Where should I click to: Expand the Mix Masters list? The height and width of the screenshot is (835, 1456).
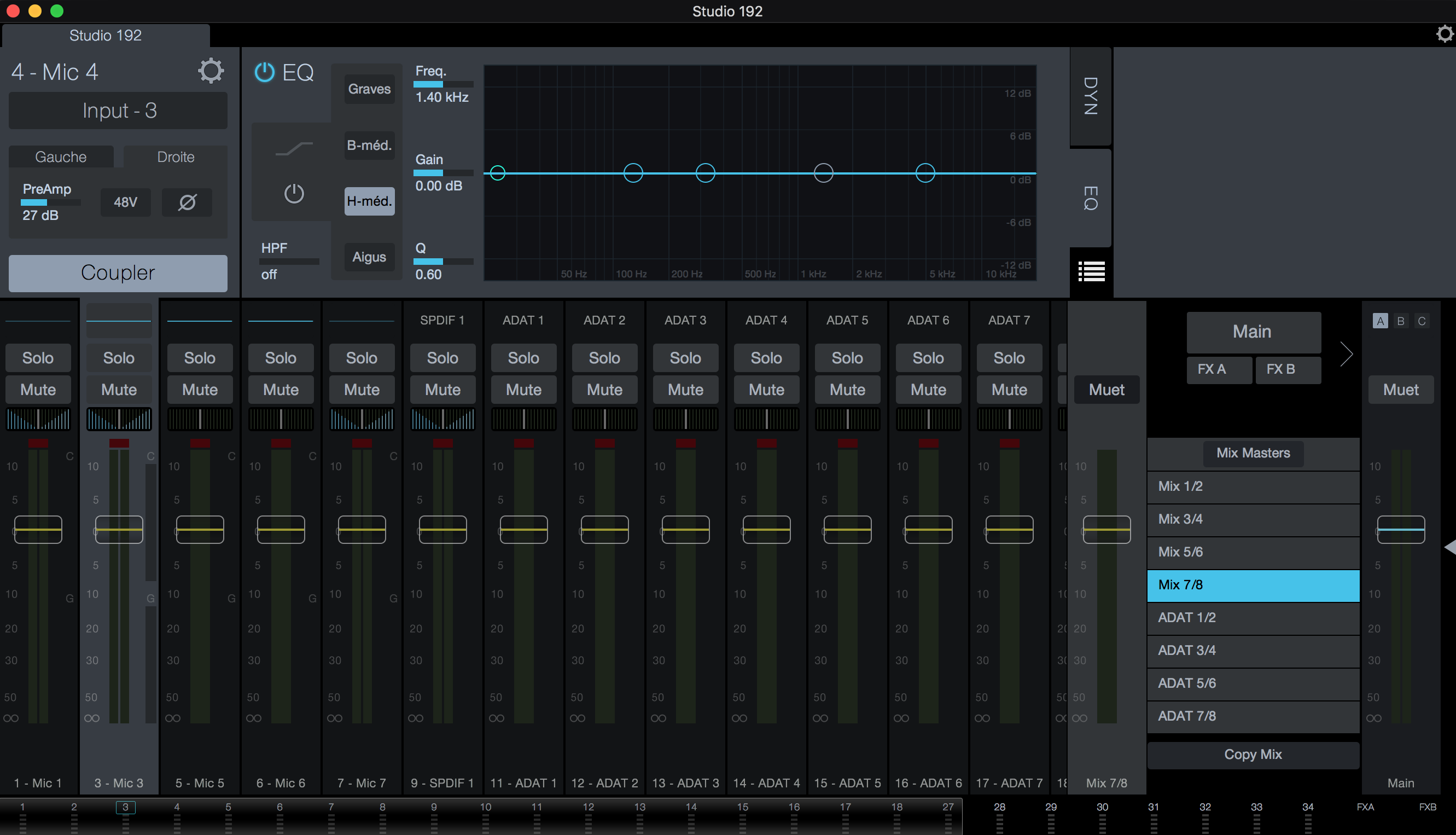tap(1253, 453)
